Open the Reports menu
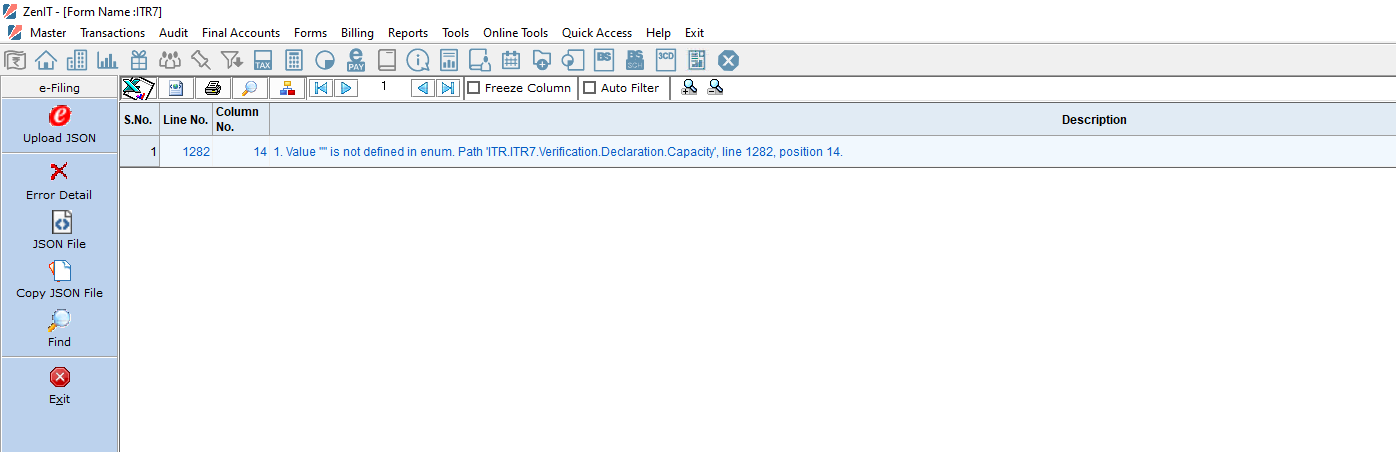Viewport: 1396px width, 452px height. click(408, 33)
